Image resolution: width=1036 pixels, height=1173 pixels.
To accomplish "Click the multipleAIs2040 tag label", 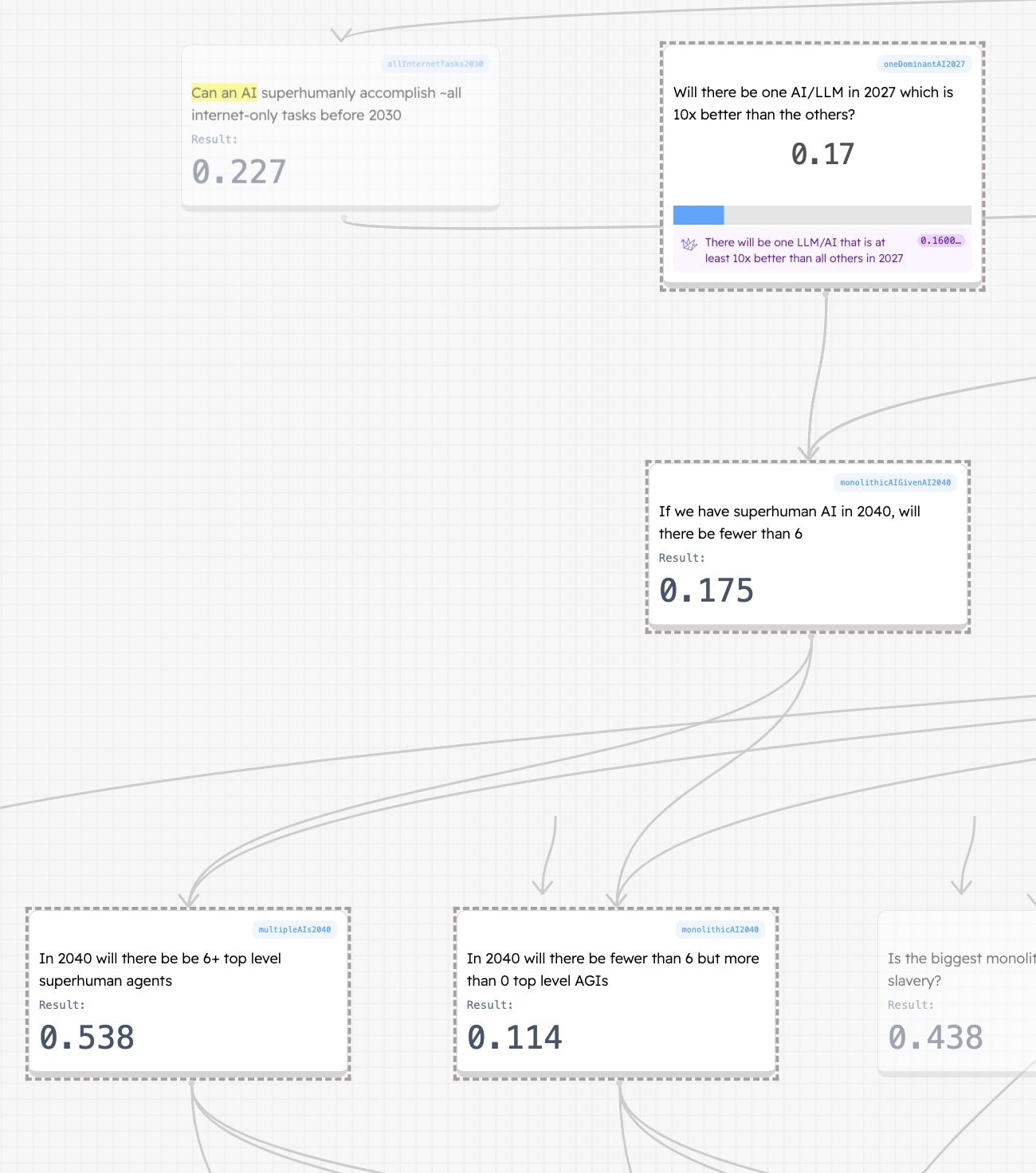I will 294,930.
